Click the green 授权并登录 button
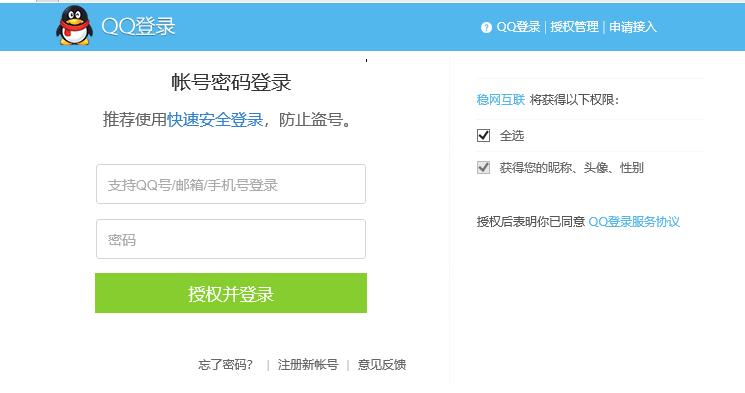 (x=231, y=293)
